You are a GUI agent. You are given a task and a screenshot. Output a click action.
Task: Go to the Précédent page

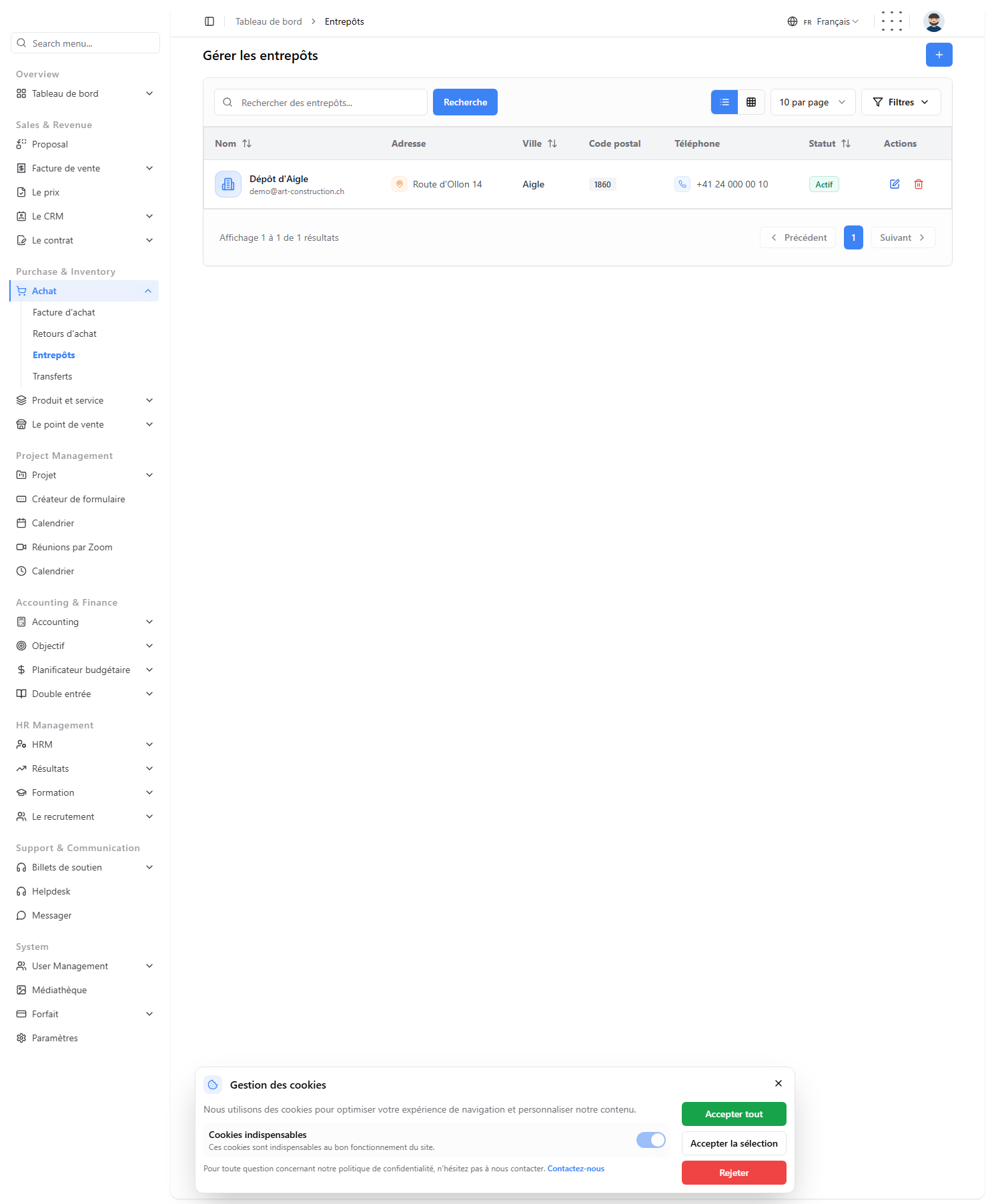798,237
